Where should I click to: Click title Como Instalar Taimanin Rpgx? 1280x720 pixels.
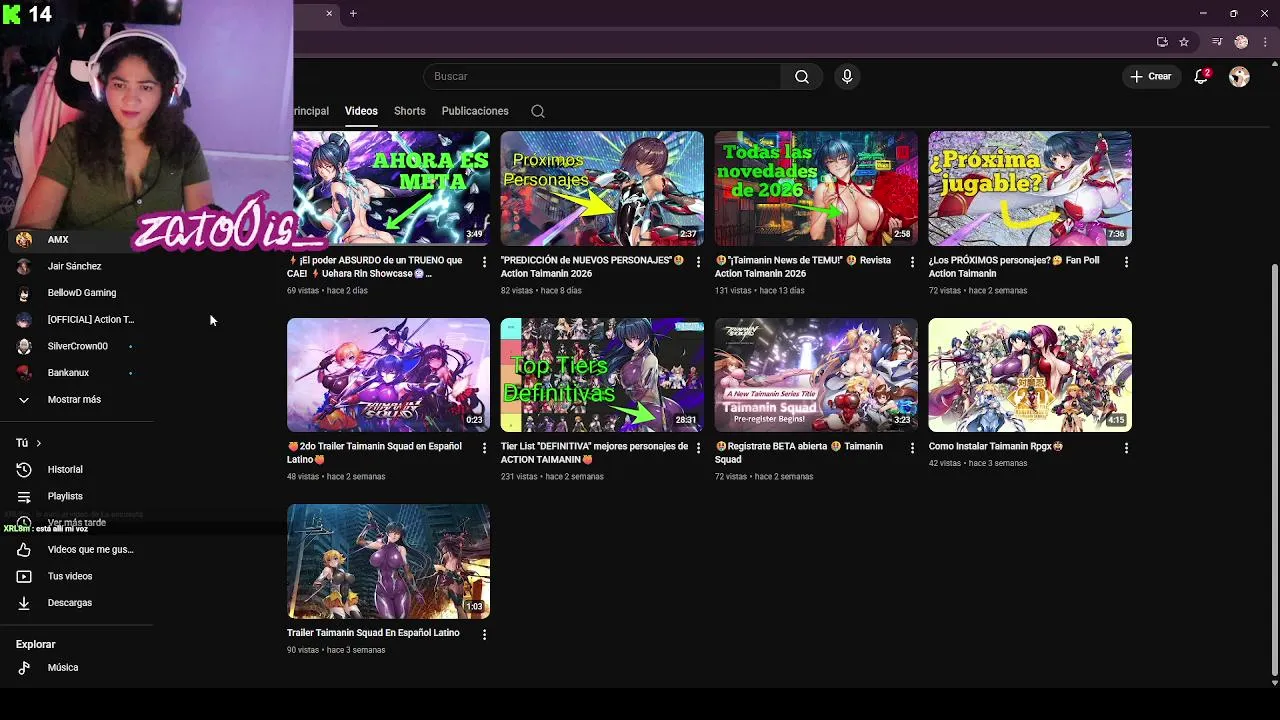click(995, 447)
